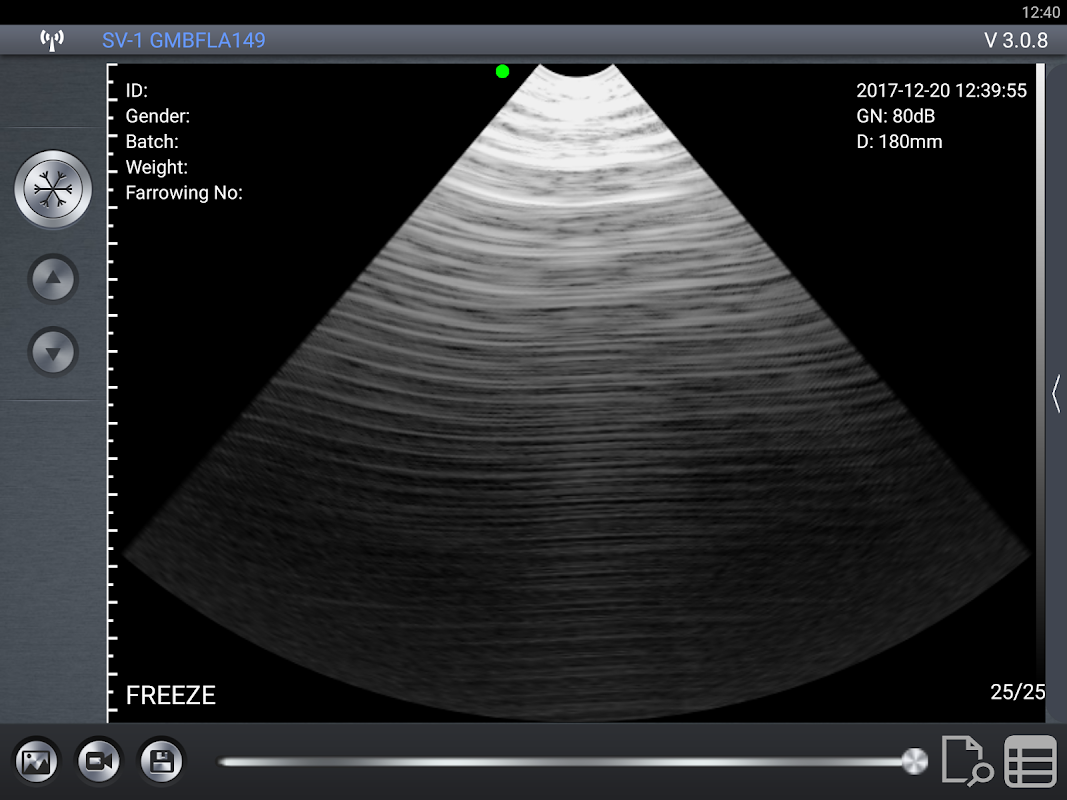
Task: Click the round down arrow button
Action: coord(54,352)
